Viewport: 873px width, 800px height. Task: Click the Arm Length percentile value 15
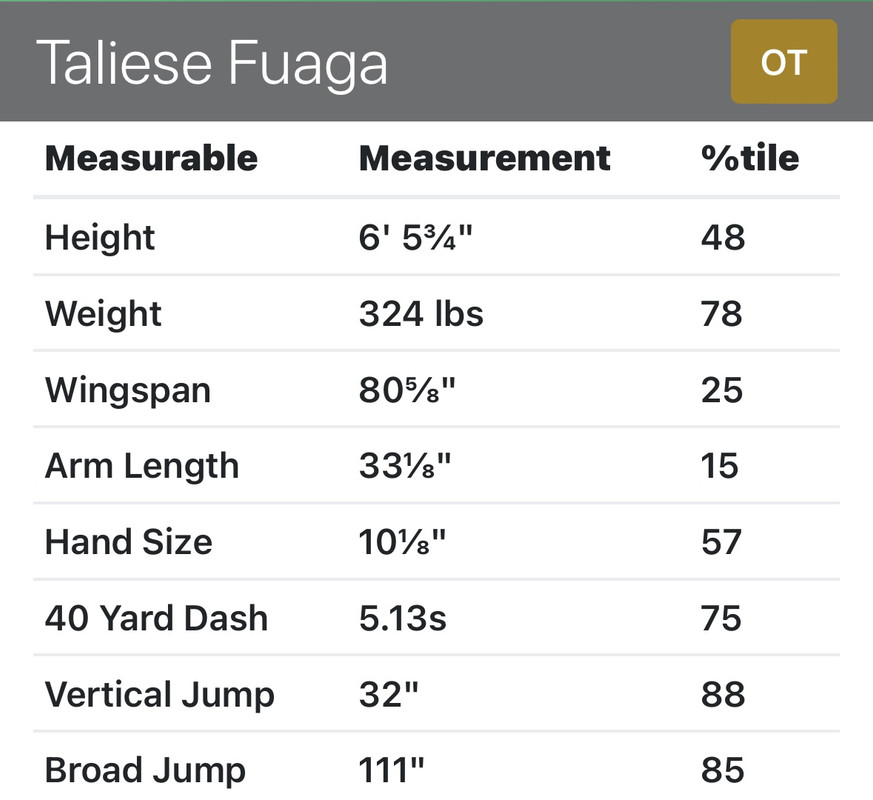coord(719,466)
